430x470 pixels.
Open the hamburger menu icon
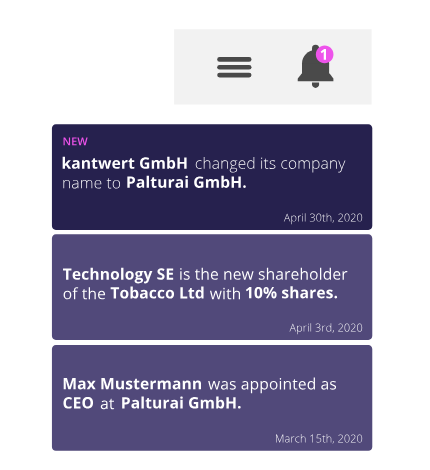pos(234,67)
